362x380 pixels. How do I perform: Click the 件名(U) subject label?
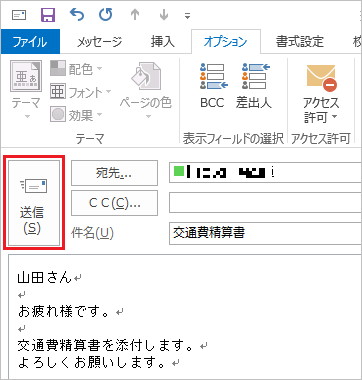tap(92, 233)
